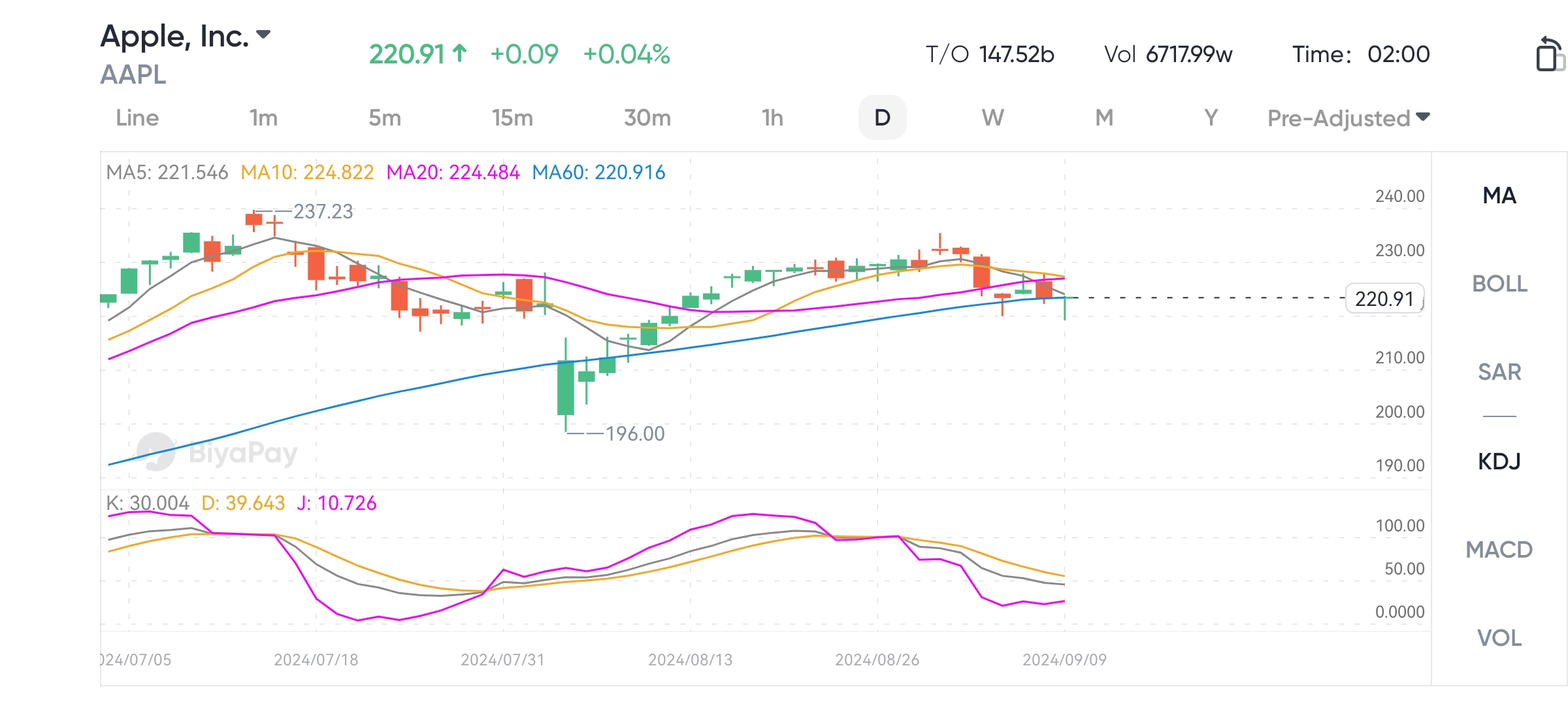The width and height of the screenshot is (1568, 706).
Task: Enable the BOLL indicator overlay
Action: click(x=1499, y=284)
